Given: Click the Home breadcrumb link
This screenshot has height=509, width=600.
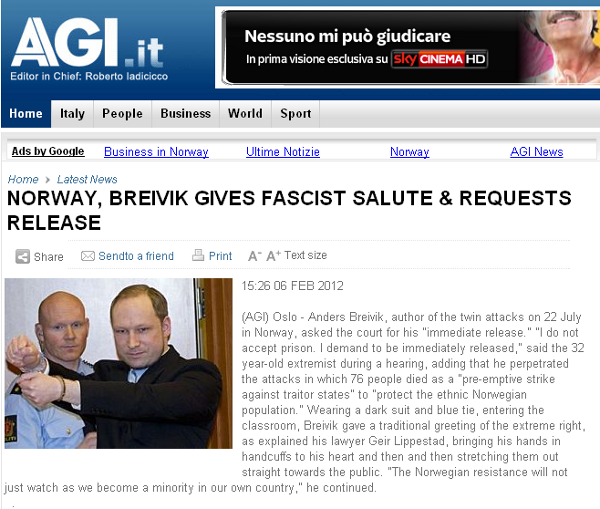Looking at the screenshot, I should (x=23, y=179).
